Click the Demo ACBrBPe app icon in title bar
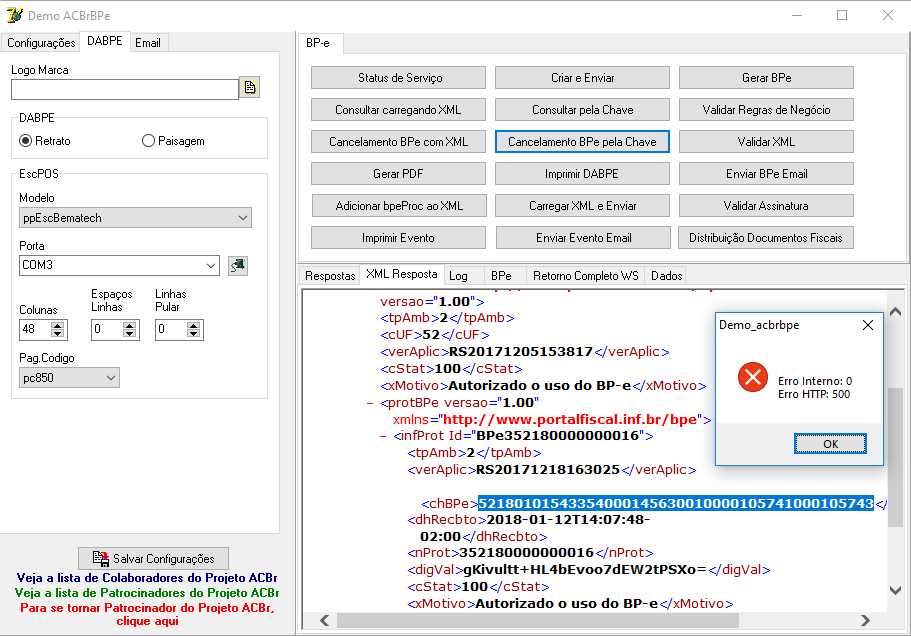The image size is (911, 636). [15, 16]
